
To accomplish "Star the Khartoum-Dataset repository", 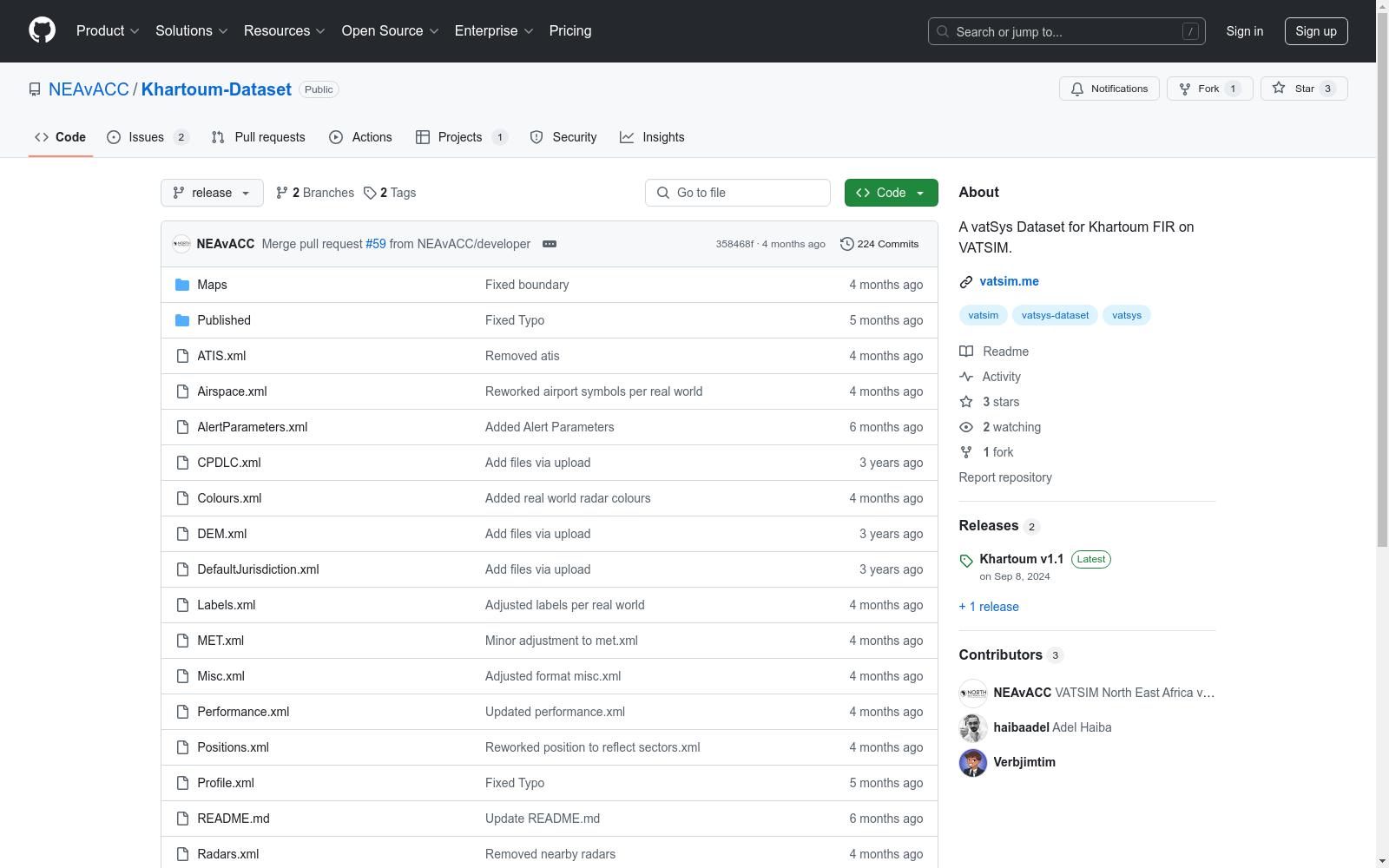I will click(x=1304, y=89).
